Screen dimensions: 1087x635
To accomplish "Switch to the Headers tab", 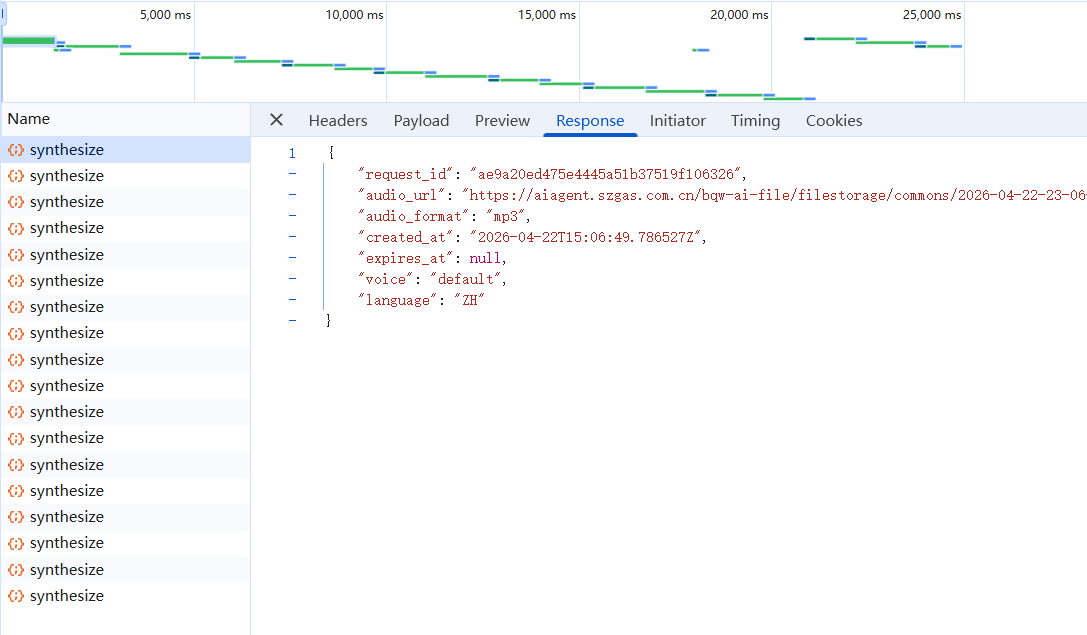I will tap(338, 121).
